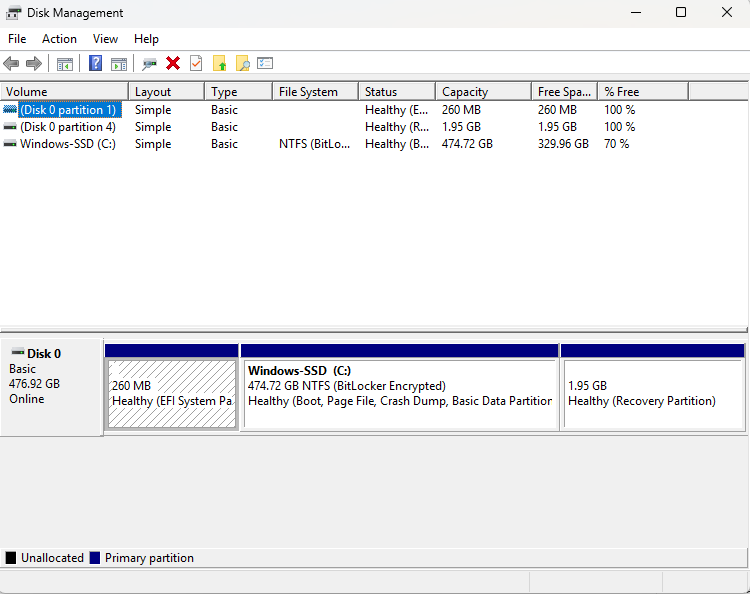Screen dimensions: 750x594
Task: Click the 70 % free cell
Action: coord(617,144)
